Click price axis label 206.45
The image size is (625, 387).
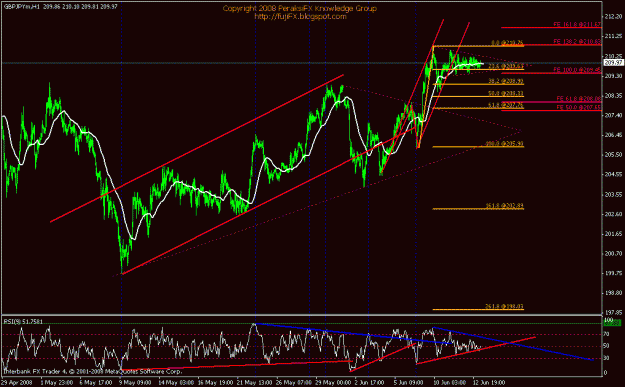614,135
